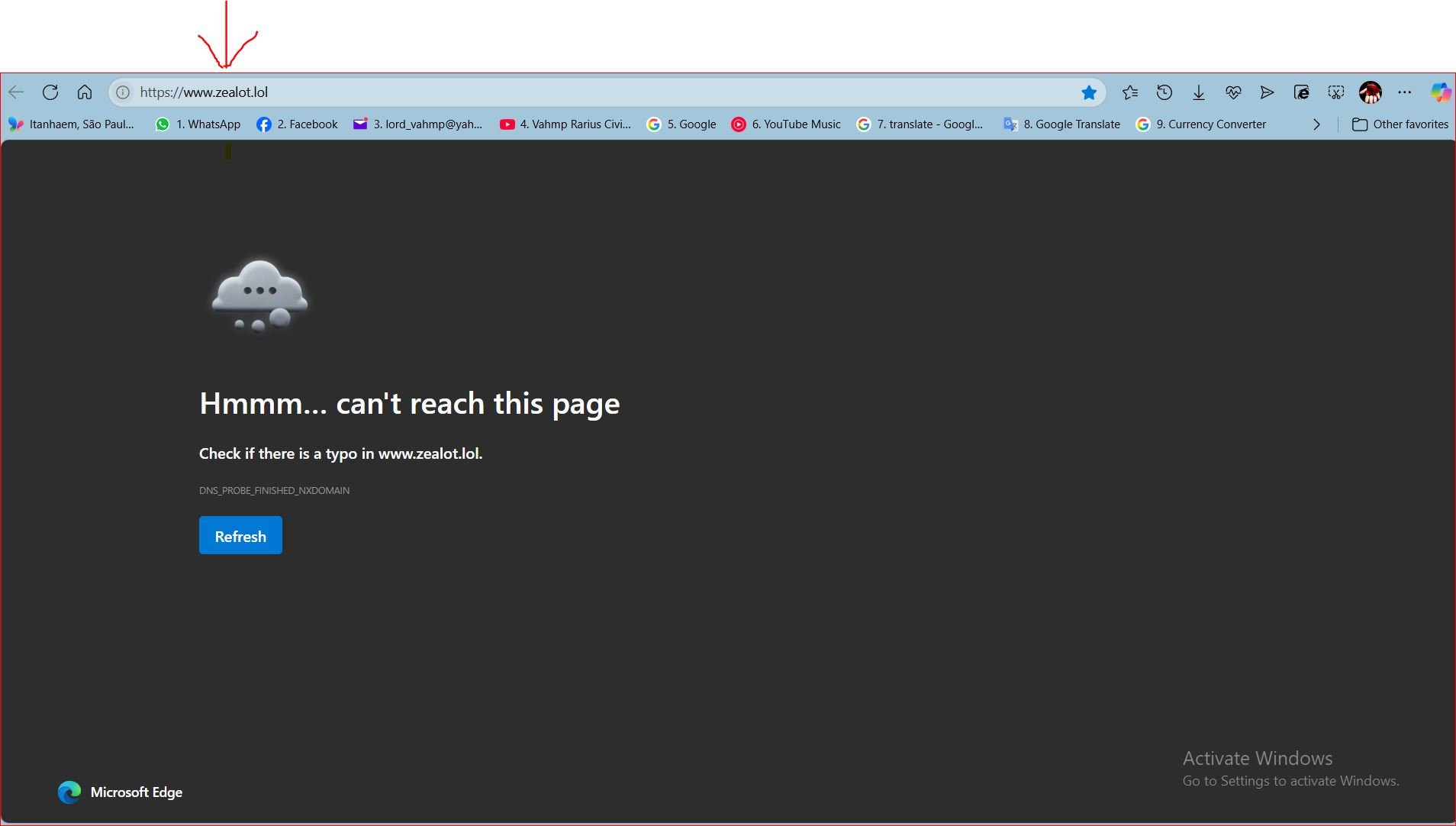Open browsing History icon

pos(1164,92)
